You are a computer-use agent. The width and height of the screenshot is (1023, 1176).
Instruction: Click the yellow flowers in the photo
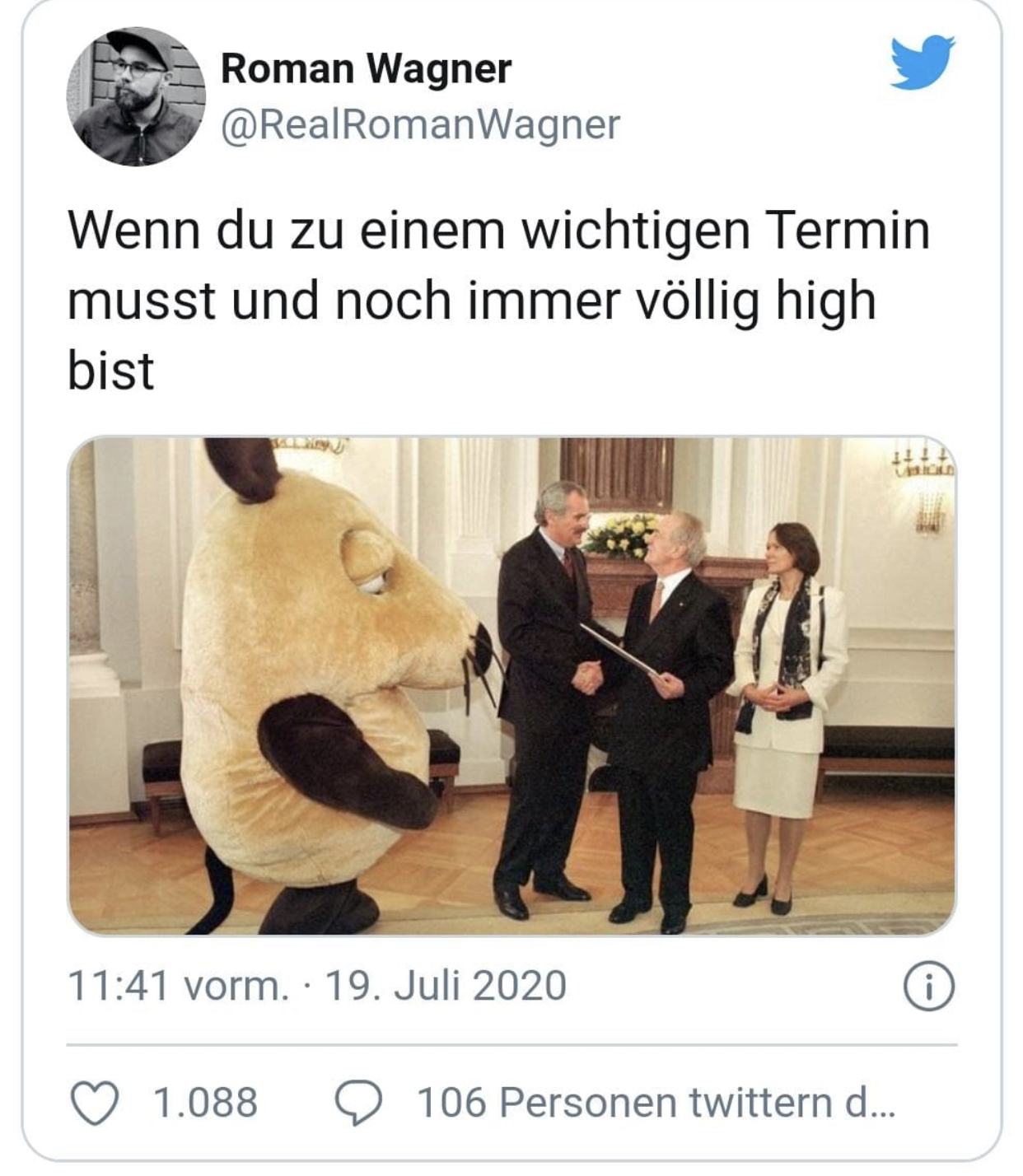pos(619,535)
